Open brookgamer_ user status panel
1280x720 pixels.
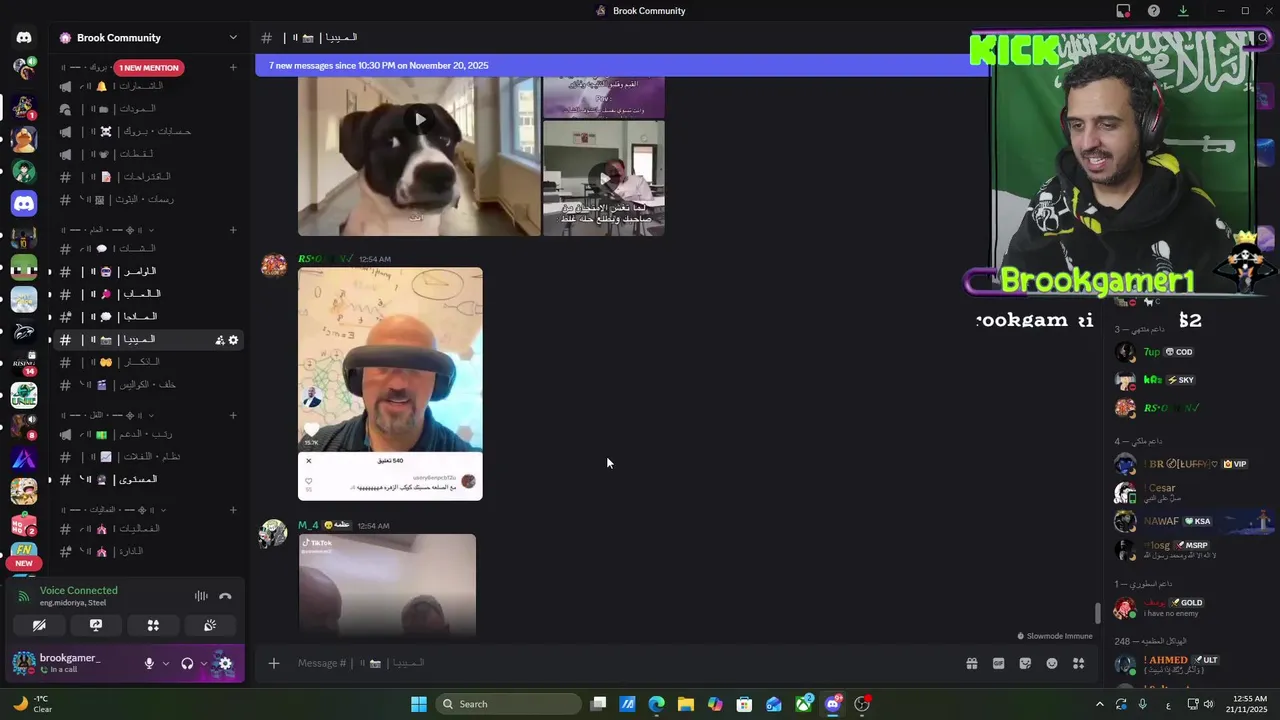(x=72, y=663)
